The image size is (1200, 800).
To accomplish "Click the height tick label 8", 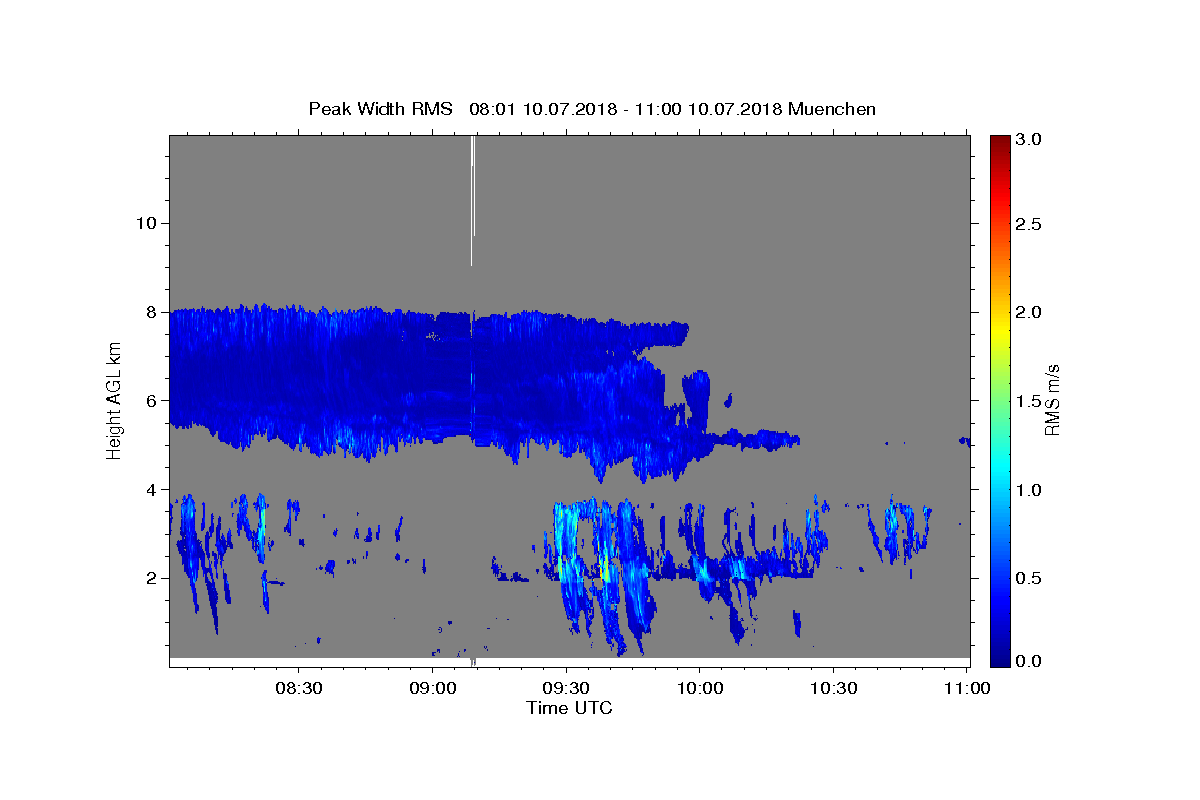I will [x=151, y=312].
